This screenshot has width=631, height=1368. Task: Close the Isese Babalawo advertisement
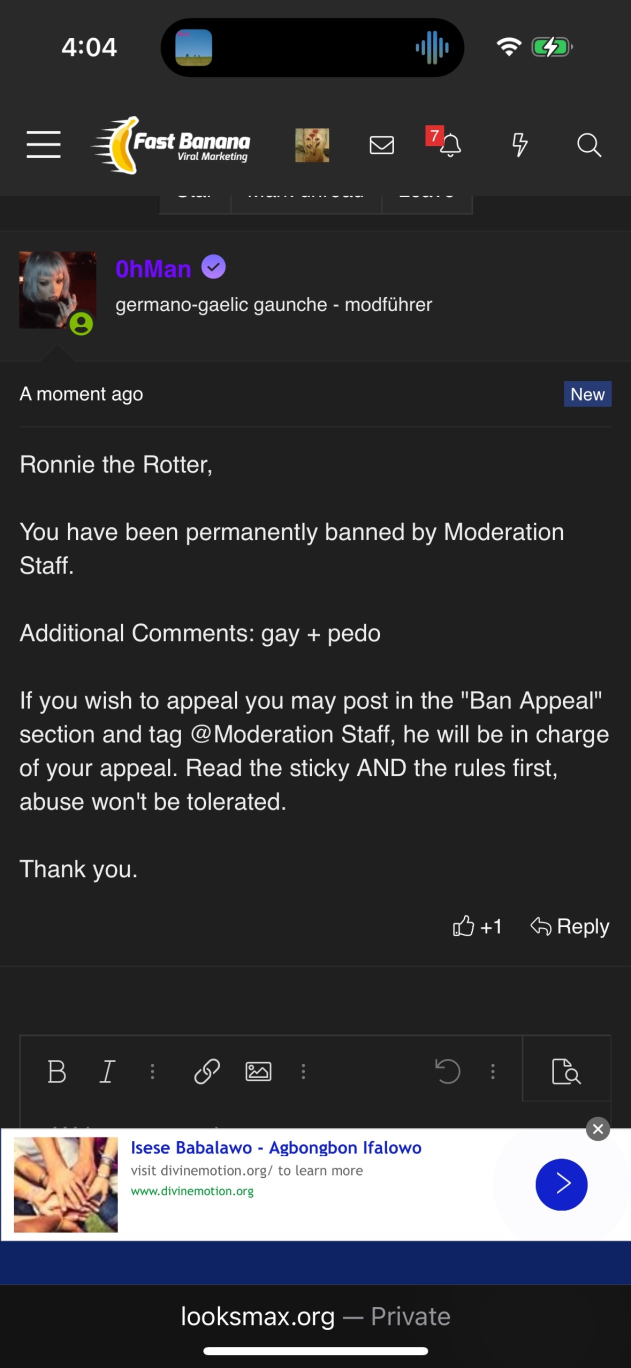coord(598,1129)
